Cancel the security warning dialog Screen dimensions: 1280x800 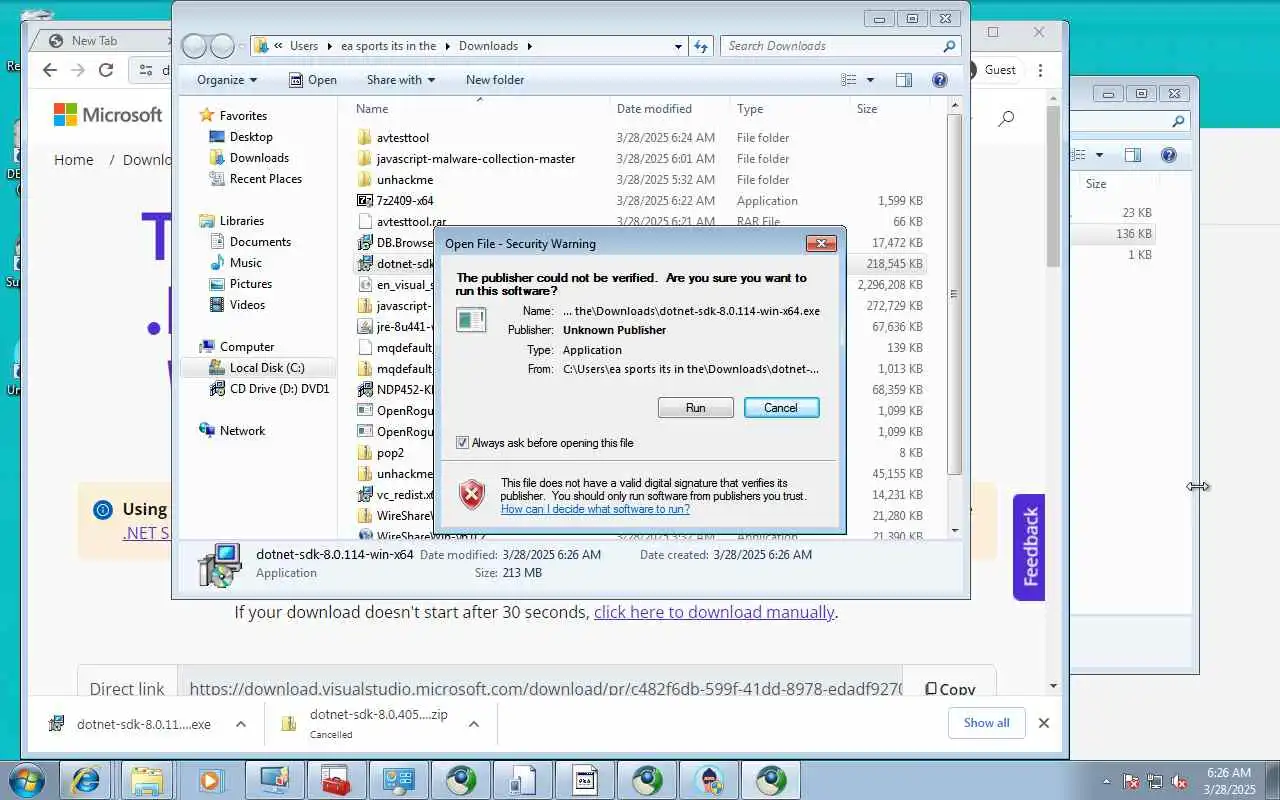(x=781, y=408)
